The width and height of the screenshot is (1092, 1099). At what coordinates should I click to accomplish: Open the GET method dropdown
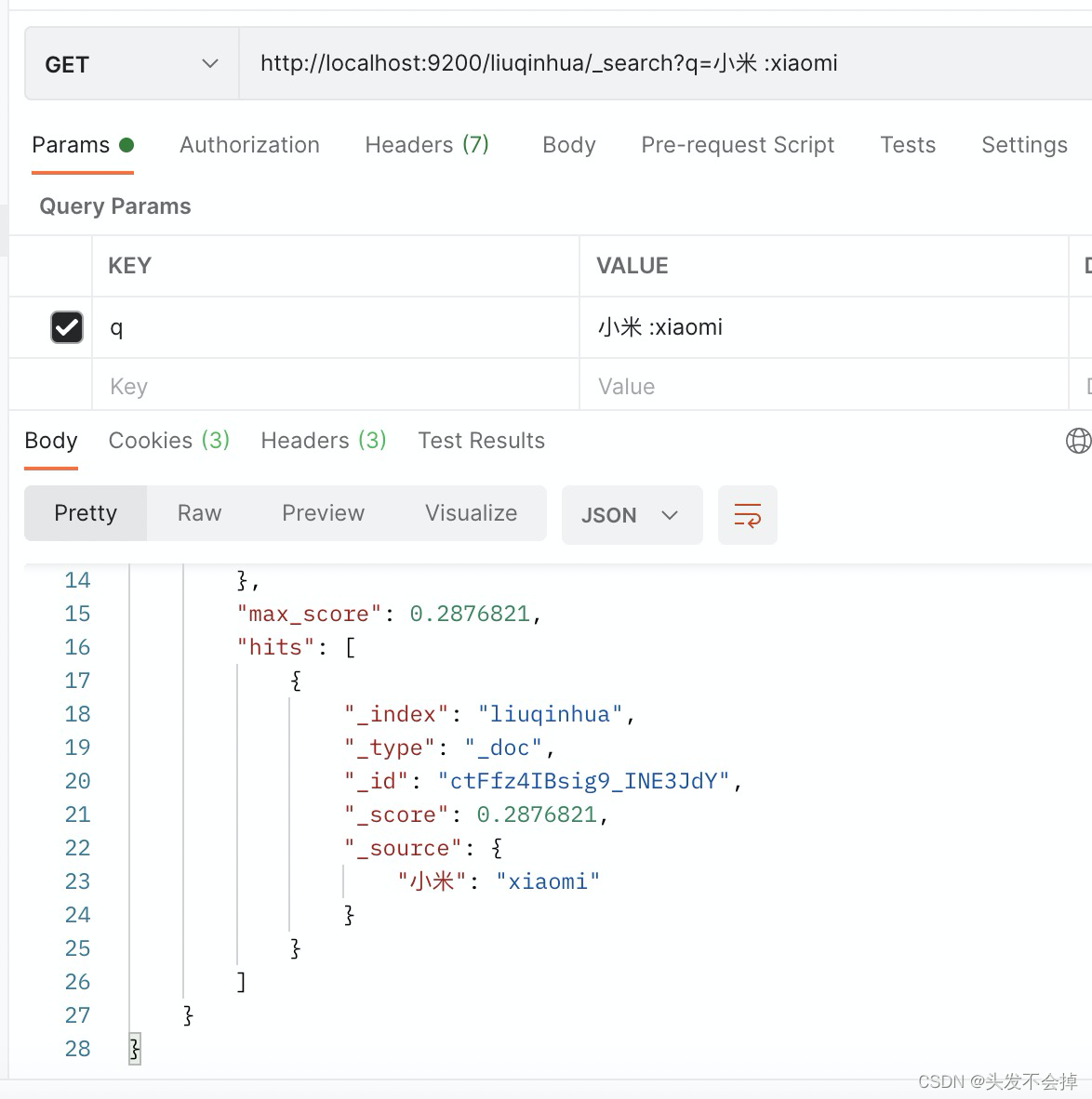(x=132, y=64)
